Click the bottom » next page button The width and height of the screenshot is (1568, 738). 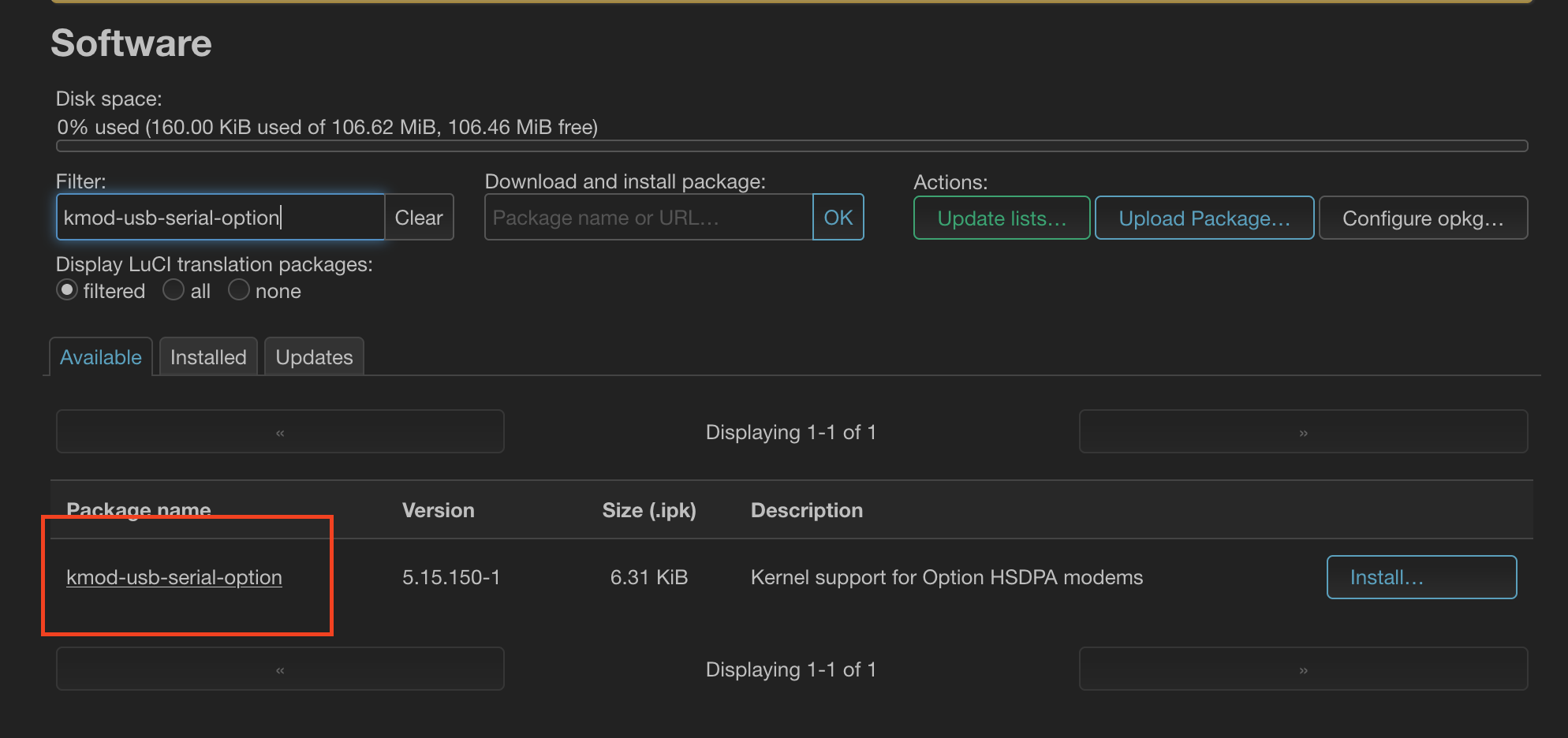pos(1303,669)
